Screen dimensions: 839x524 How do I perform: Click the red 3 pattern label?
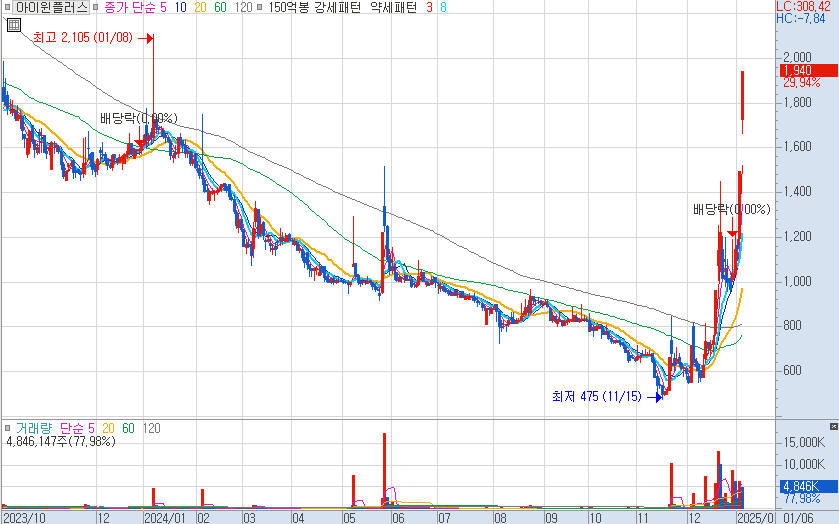[429, 7]
